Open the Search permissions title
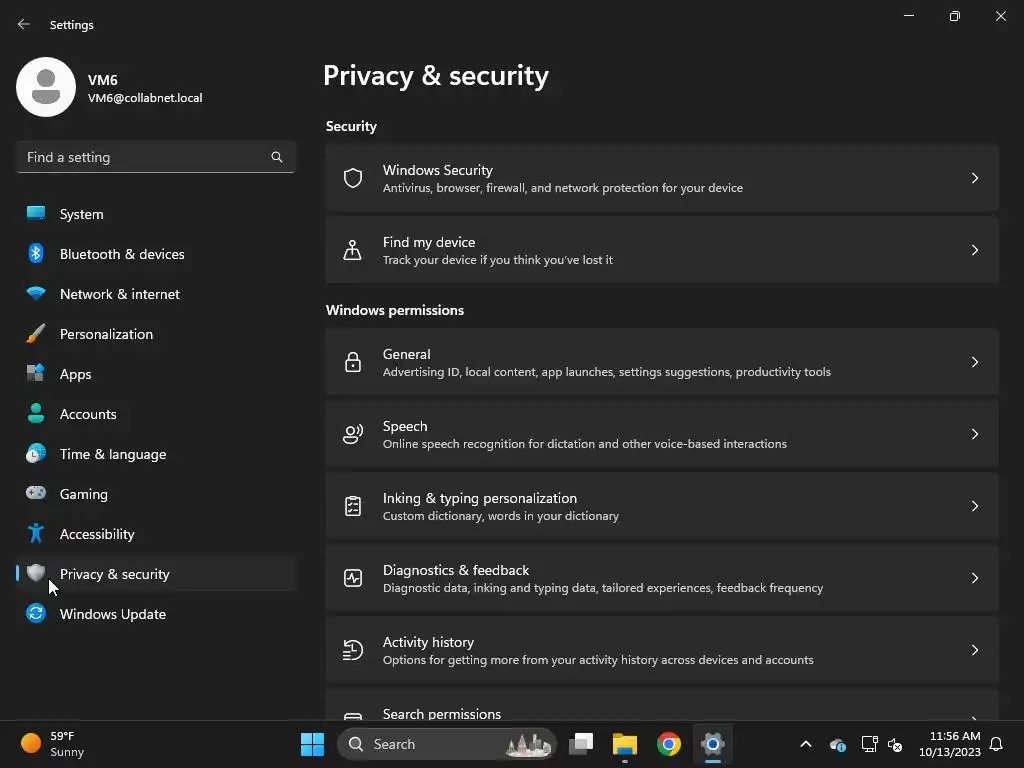1024x768 pixels. pos(442,714)
